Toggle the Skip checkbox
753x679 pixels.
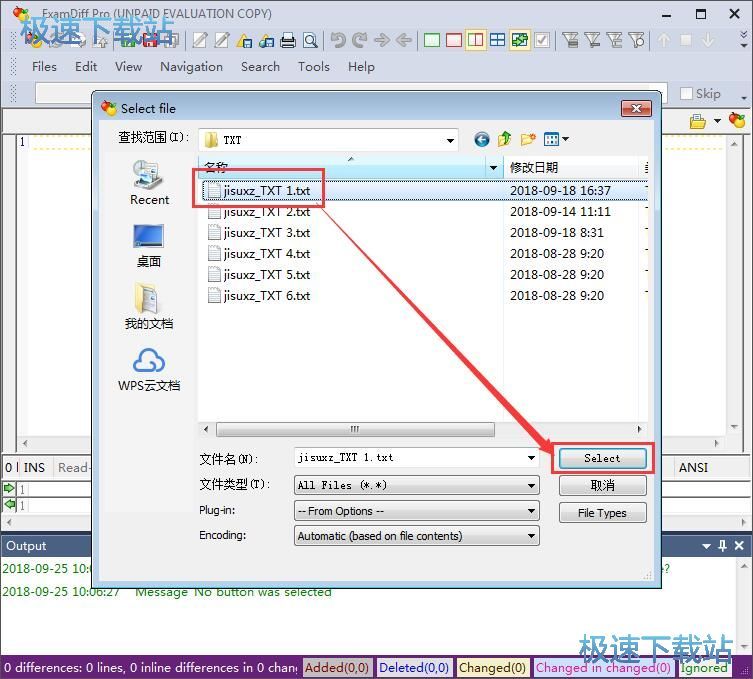(x=686, y=93)
